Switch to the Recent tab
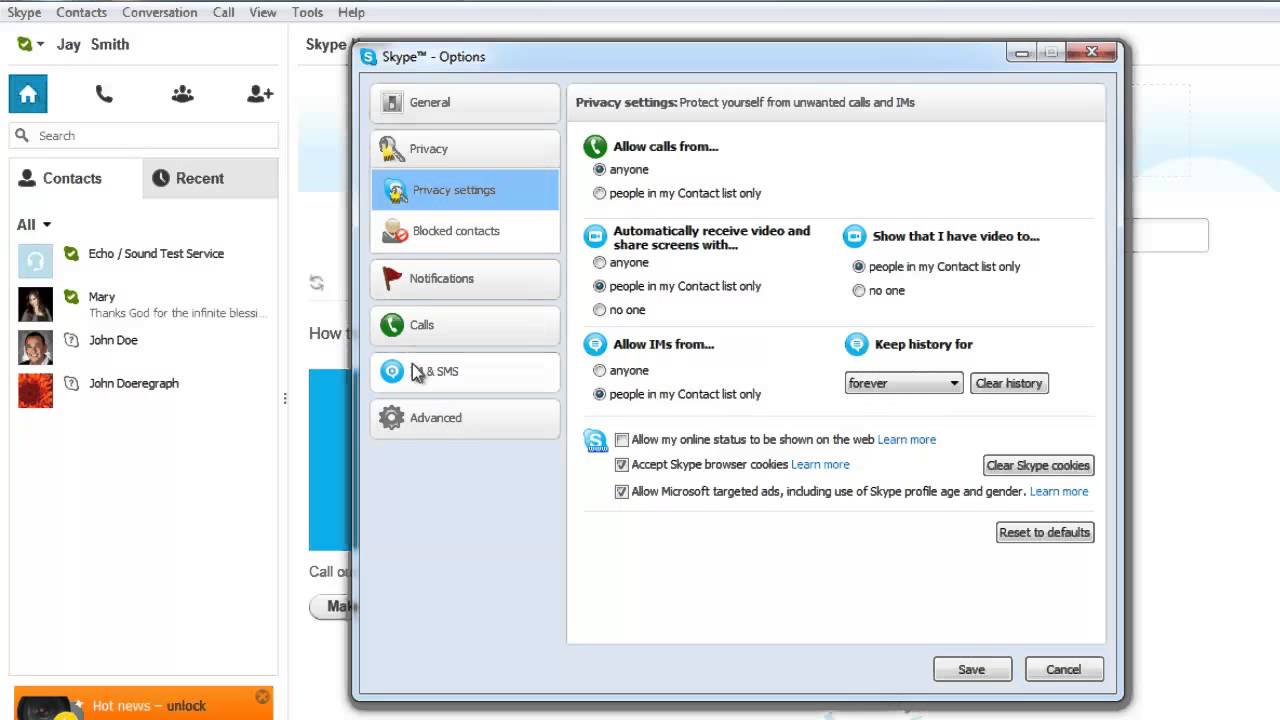Screen dimensions: 1280x720 pyautogui.click(x=210, y=178)
